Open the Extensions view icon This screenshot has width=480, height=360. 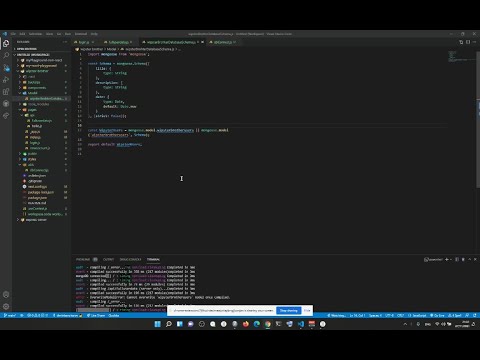coord(6,92)
